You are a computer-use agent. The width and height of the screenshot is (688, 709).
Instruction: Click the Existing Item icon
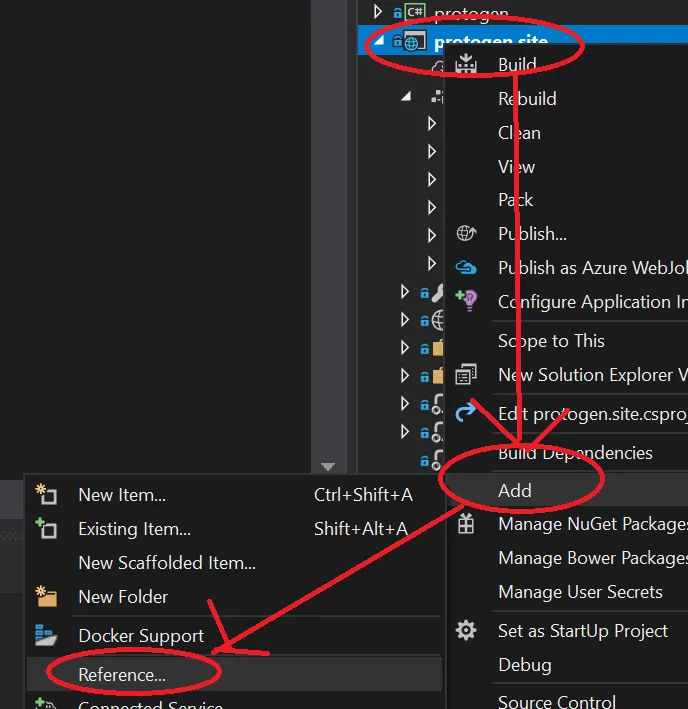coord(46,528)
